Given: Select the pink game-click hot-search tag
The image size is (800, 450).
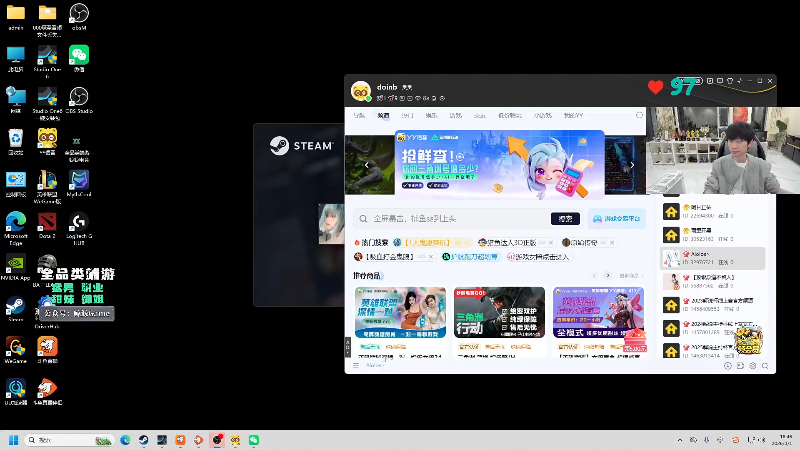Looking at the screenshot, I should [542, 257].
